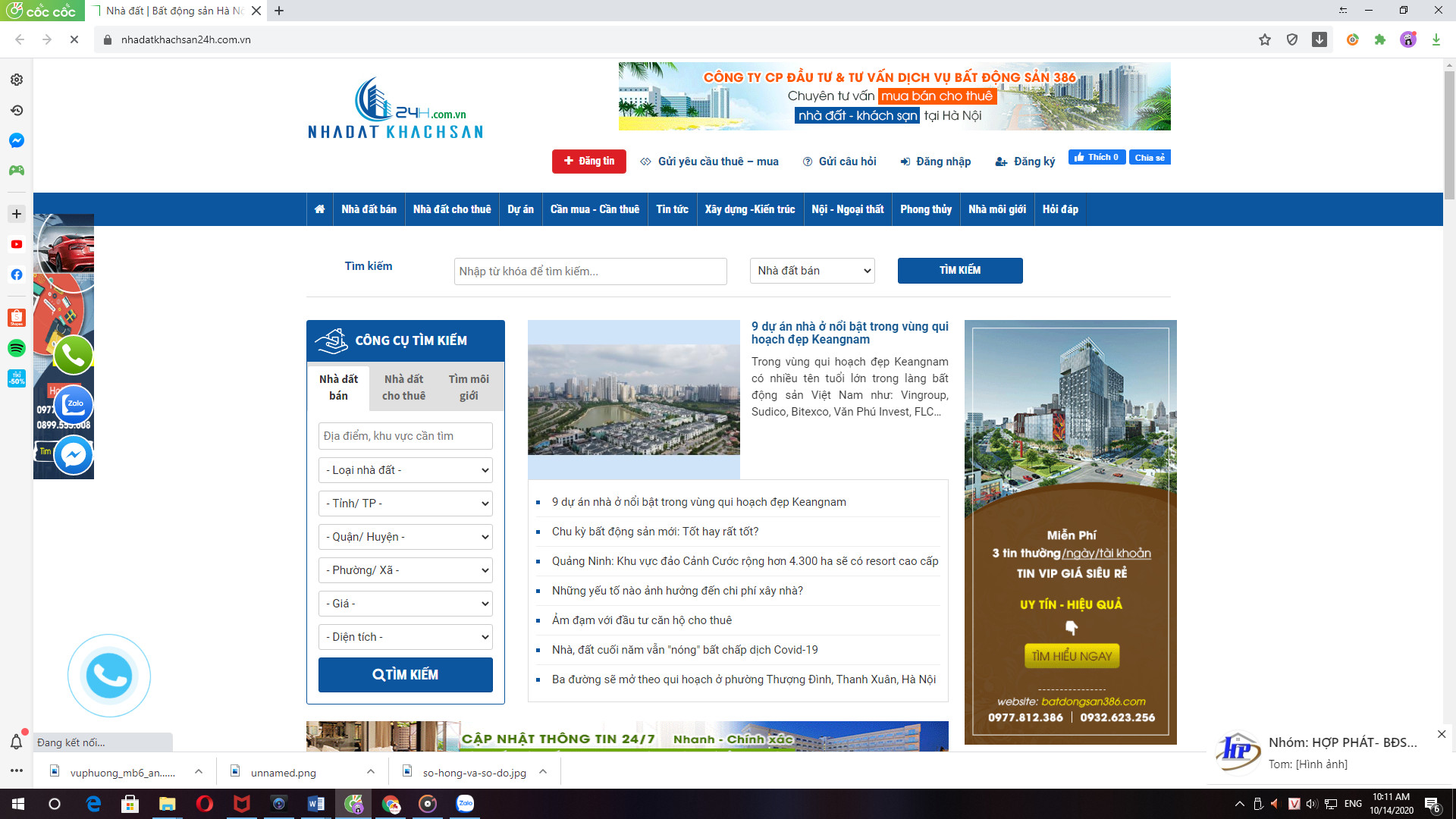Click the Facebook Thích like button

[1097, 157]
